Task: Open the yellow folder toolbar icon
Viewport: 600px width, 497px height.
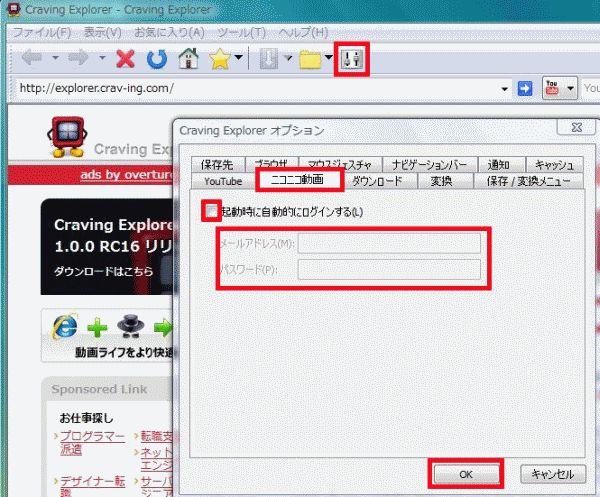Action: [310, 59]
